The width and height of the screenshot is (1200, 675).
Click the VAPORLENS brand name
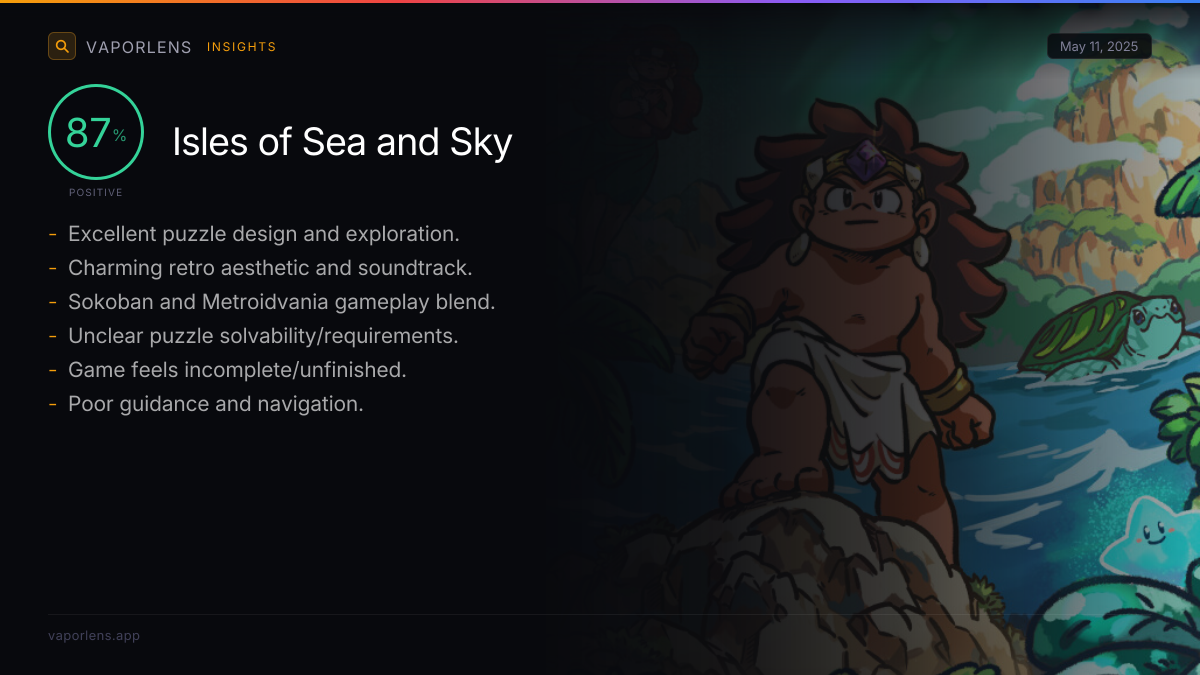click(x=139, y=47)
